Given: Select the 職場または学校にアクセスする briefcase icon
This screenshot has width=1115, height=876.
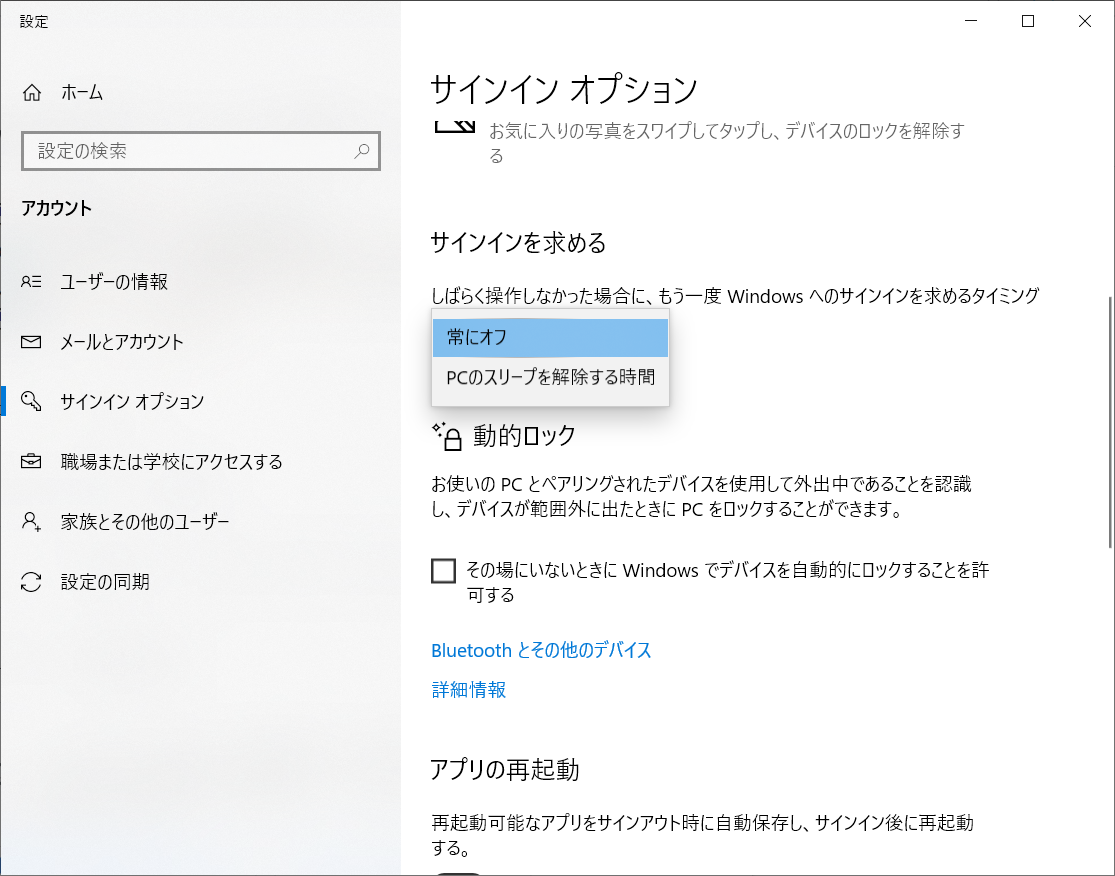Looking at the screenshot, I should pyautogui.click(x=31, y=461).
